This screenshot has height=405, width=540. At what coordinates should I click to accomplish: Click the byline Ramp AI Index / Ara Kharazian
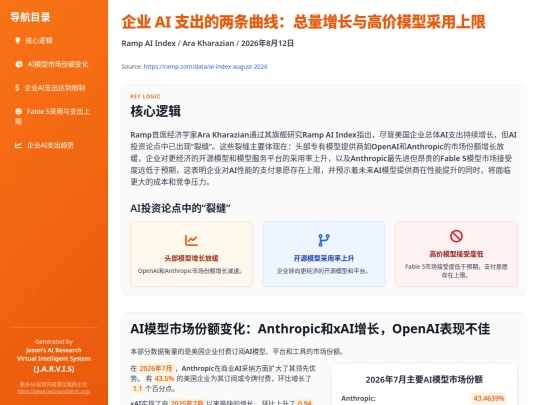[x=207, y=43]
